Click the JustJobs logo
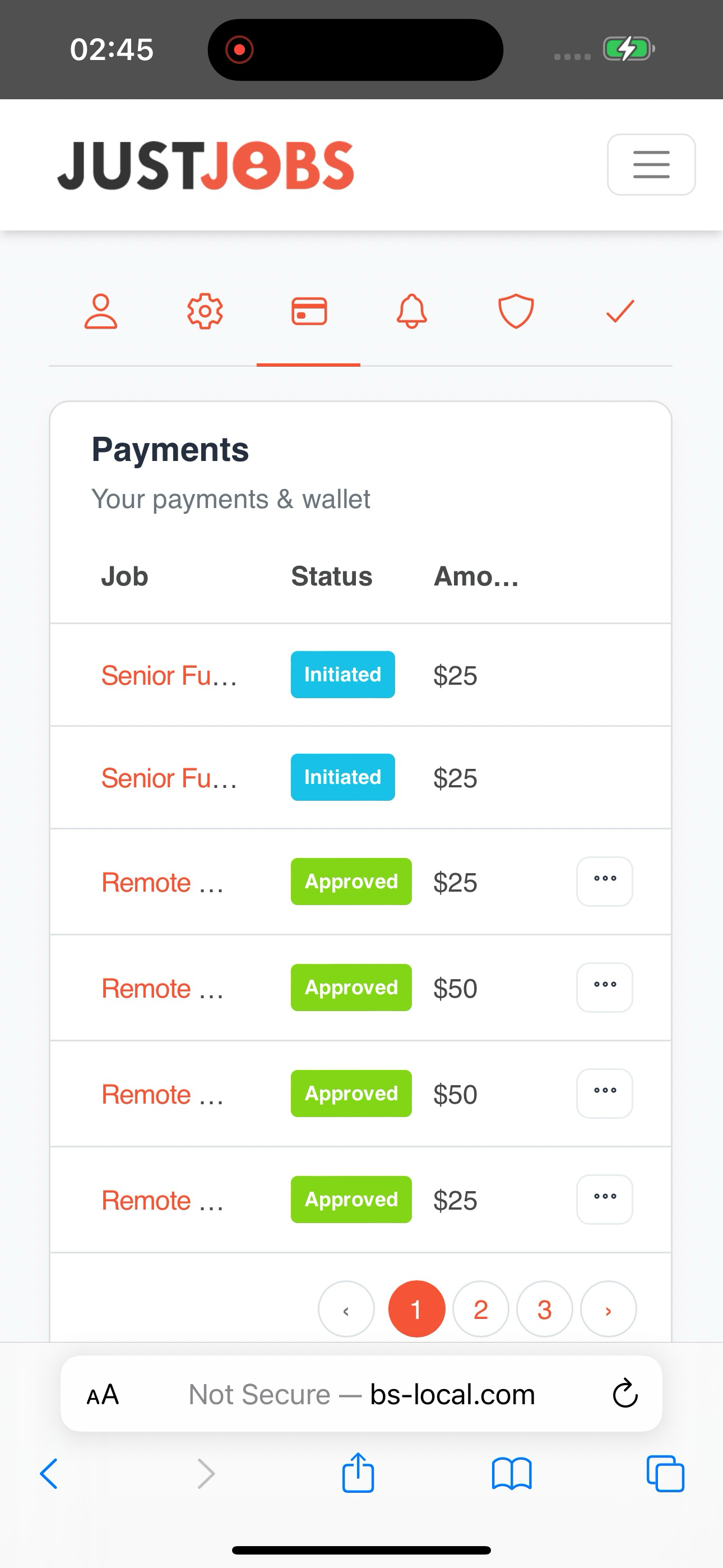 (206, 165)
